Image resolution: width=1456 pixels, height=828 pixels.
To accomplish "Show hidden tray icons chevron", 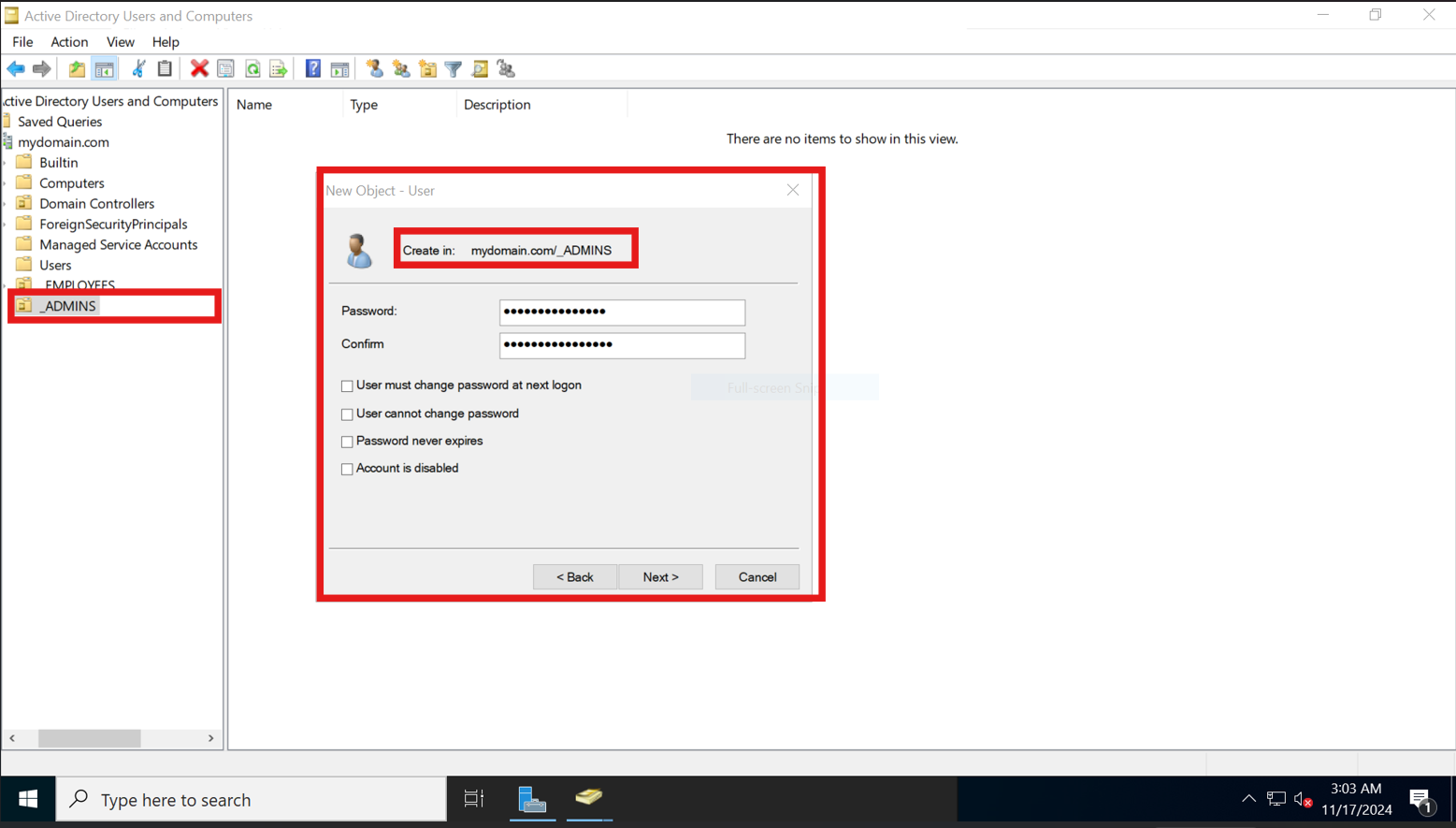I will [1248, 799].
